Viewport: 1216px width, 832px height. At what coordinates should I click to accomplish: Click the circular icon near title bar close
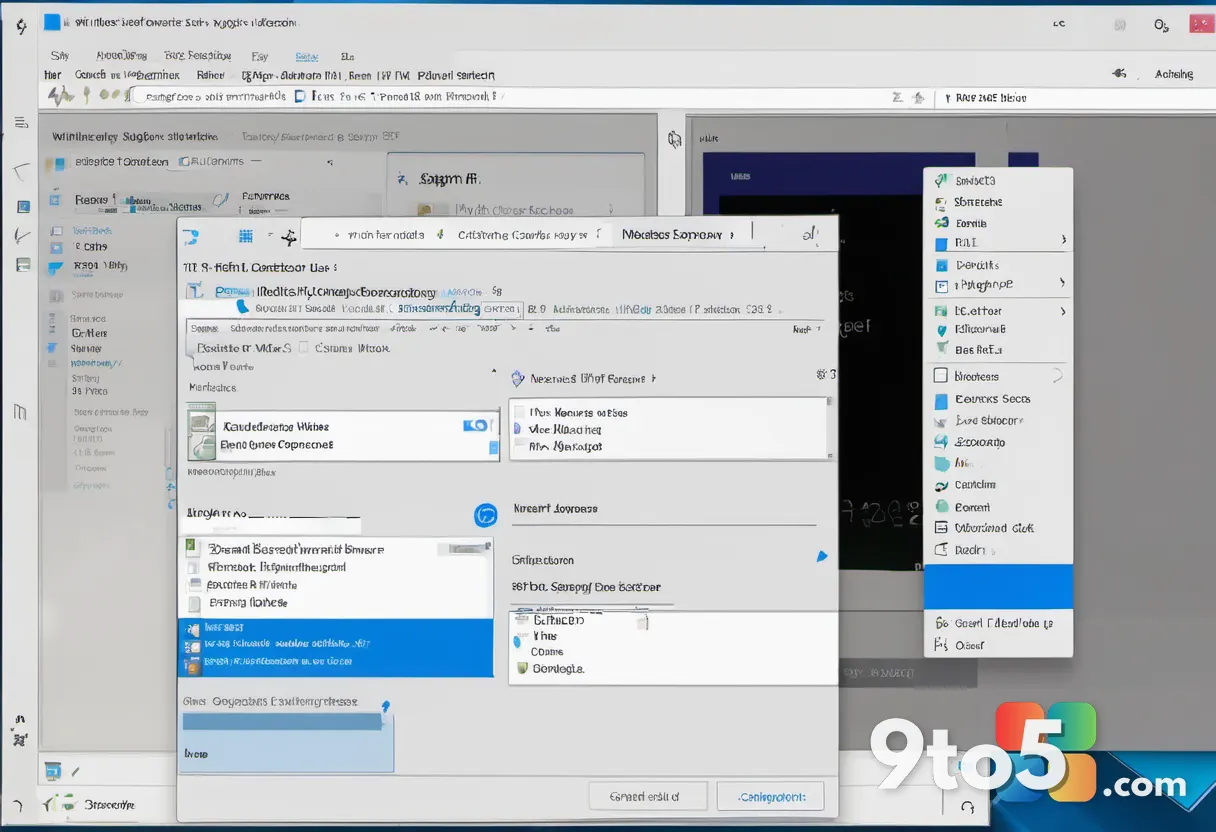pyautogui.click(x=1161, y=26)
